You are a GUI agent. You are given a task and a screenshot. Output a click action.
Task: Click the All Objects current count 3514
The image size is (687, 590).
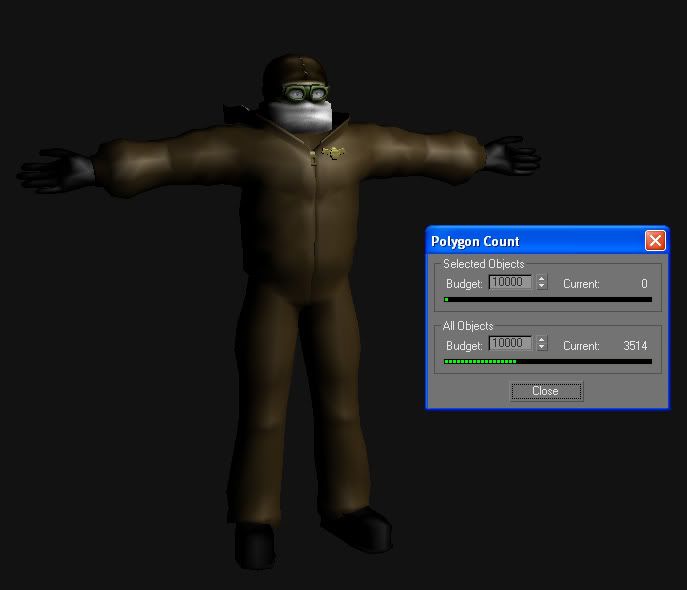[x=635, y=345]
